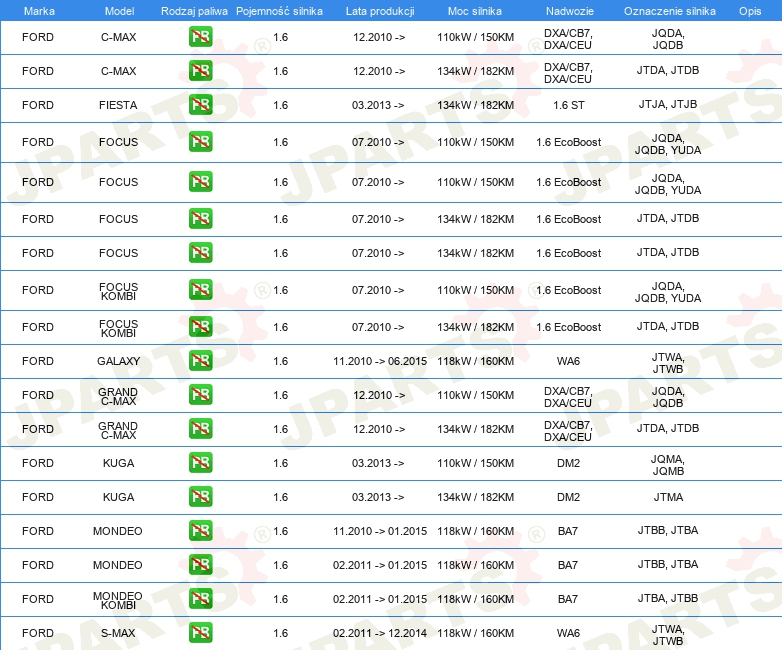Viewport: 782px width, 650px height.
Task: Click fuel icon in MONDEO 11.2010 row
Action: click(x=200, y=530)
